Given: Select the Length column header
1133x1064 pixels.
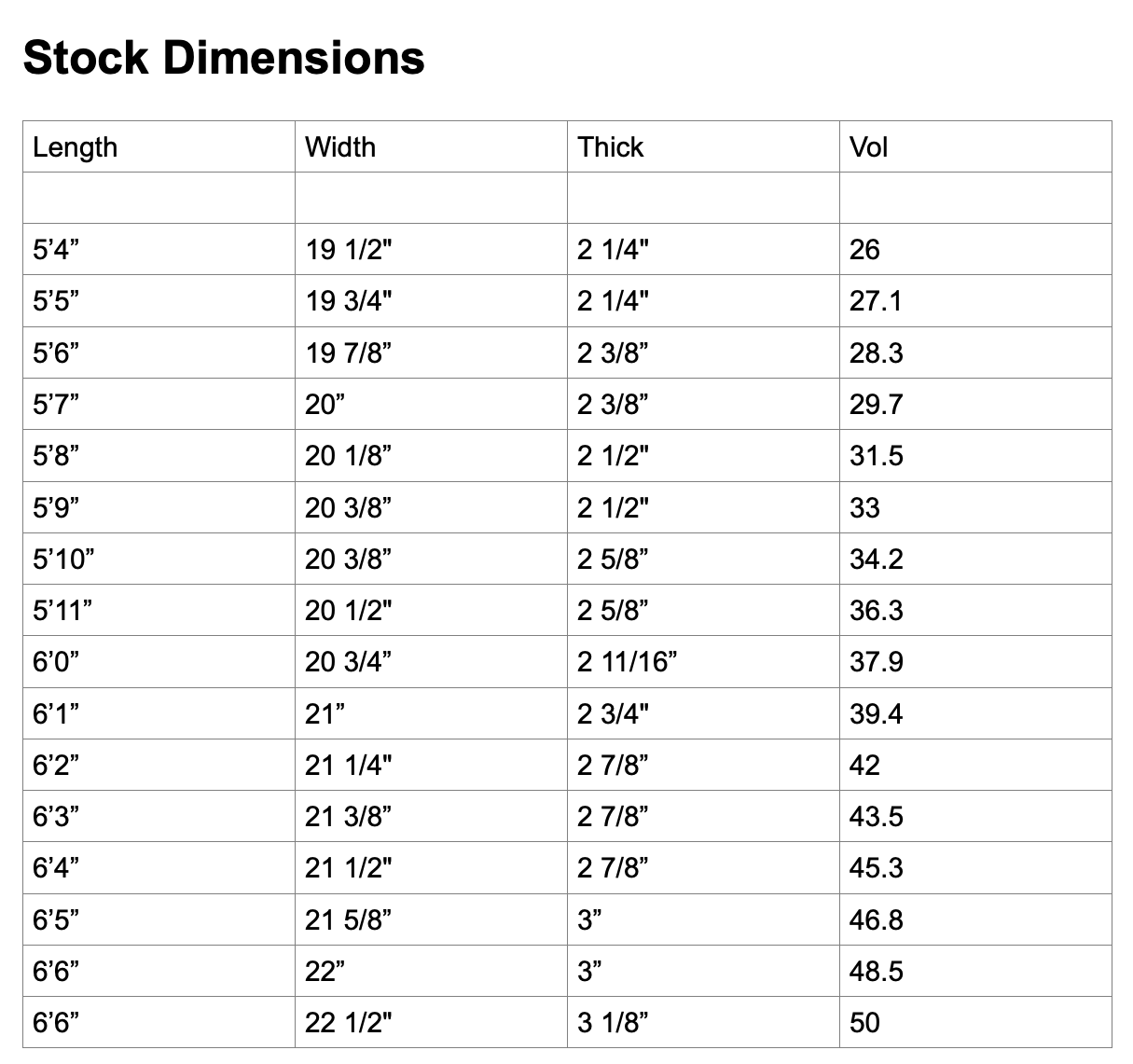Looking at the screenshot, I should [x=75, y=147].
